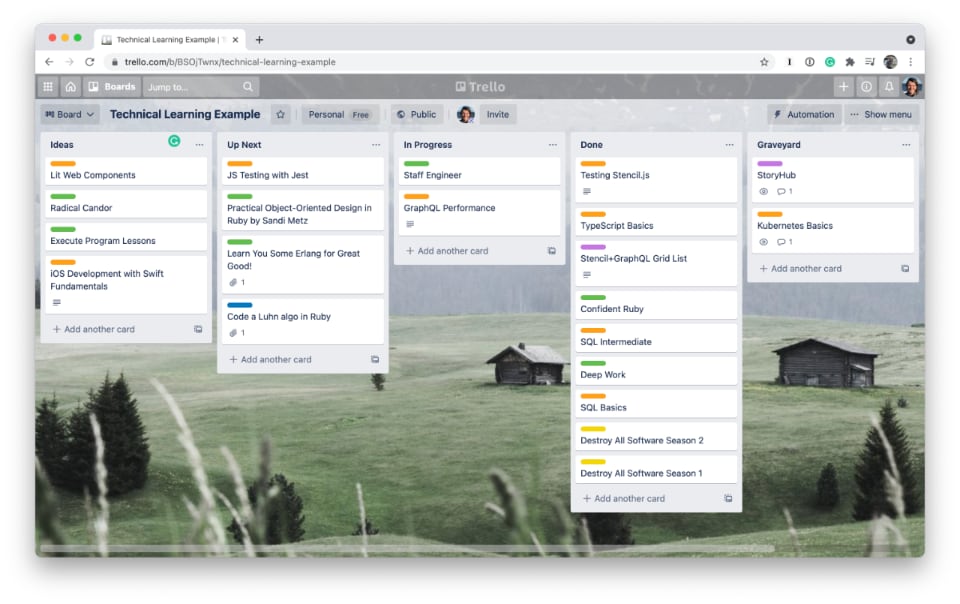Click watch eye icon on StoryHub card

763,192
